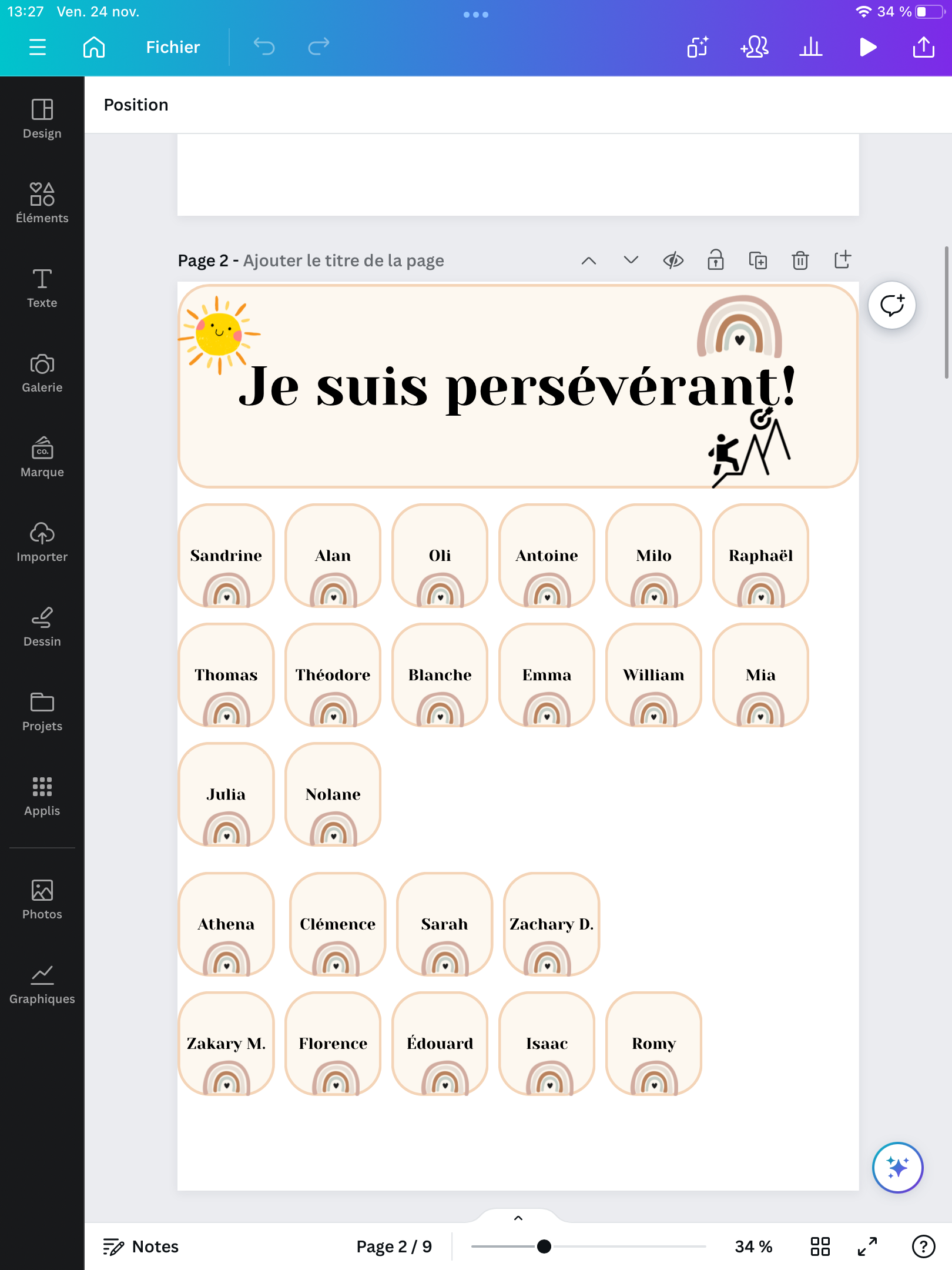Screen dimensions: 952x1270
Task: Toggle the lock on page 2
Action: [x=716, y=260]
